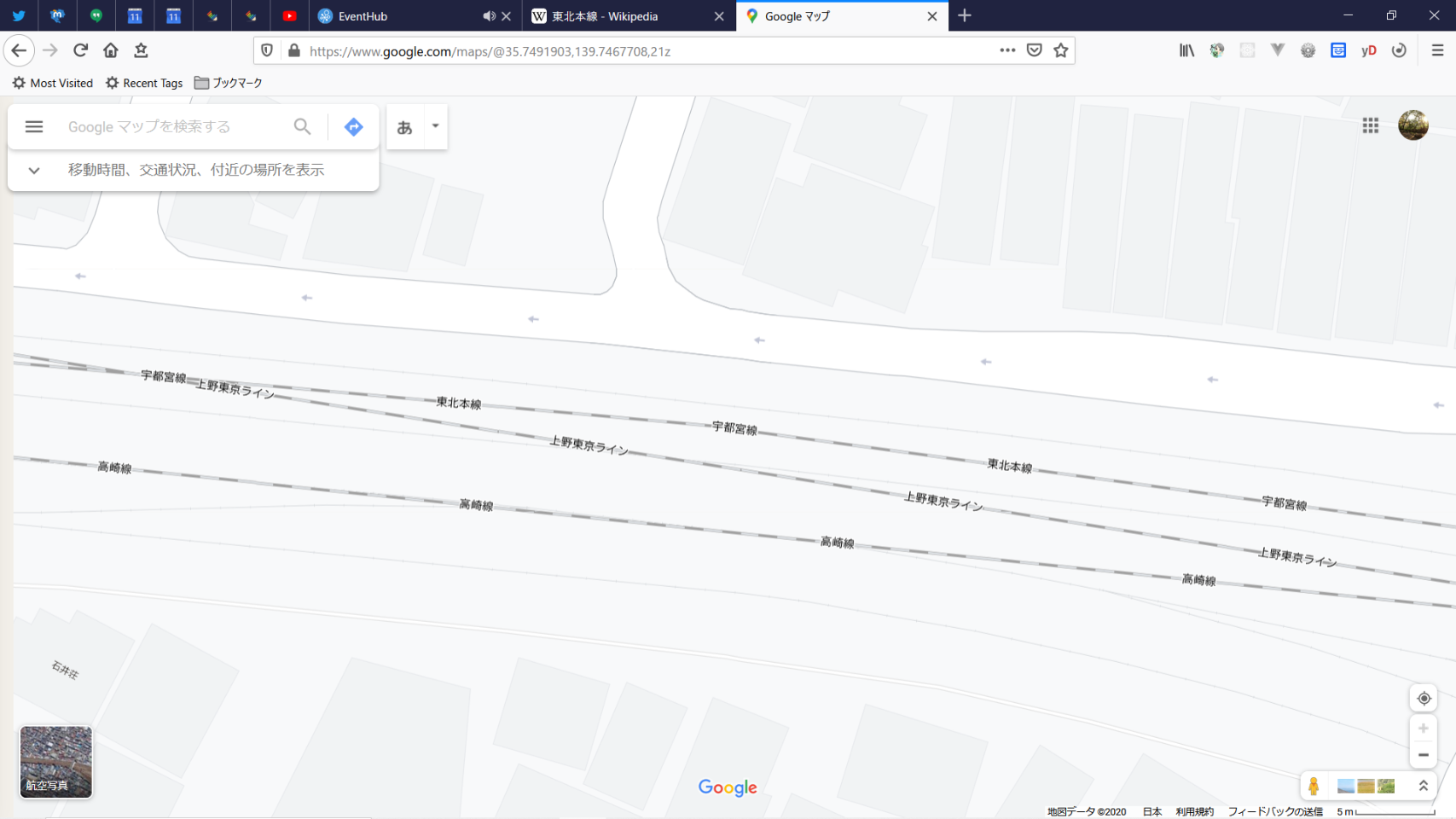
Task: Open the Google account profile picture
Action: tap(1412, 125)
